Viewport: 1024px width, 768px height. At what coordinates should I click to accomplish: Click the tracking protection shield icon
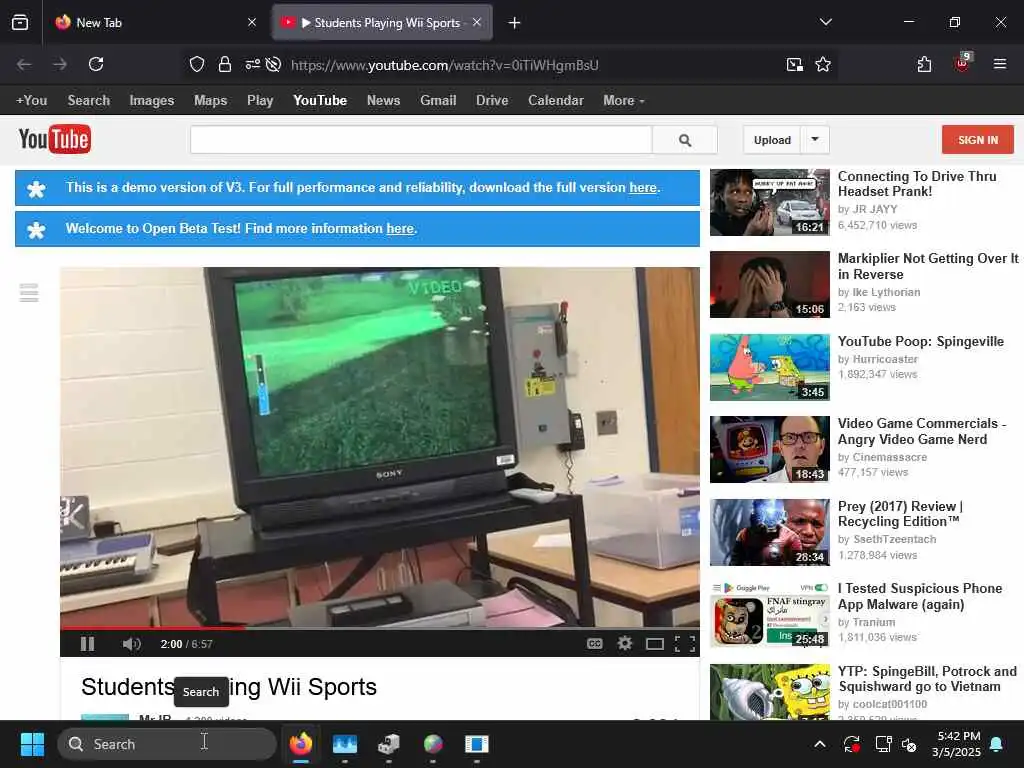pyautogui.click(x=197, y=64)
